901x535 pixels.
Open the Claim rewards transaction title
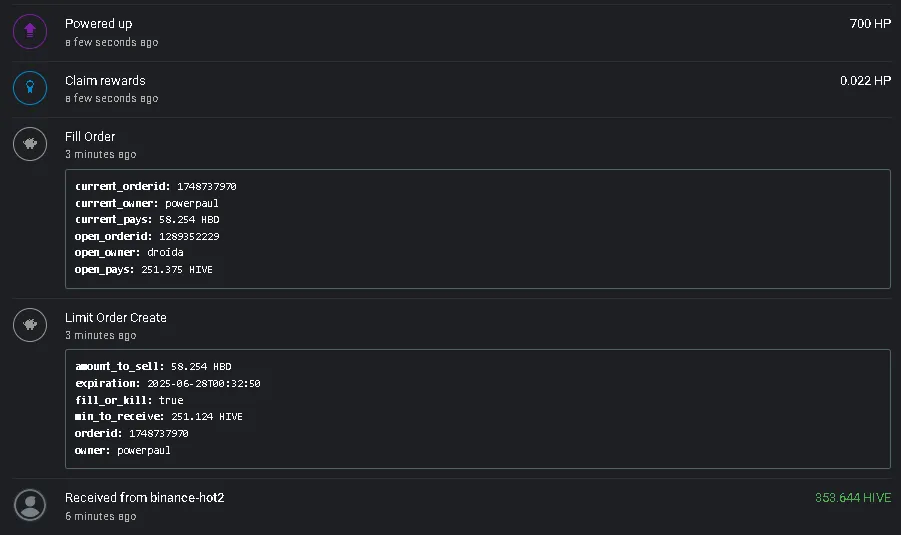click(x=105, y=80)
